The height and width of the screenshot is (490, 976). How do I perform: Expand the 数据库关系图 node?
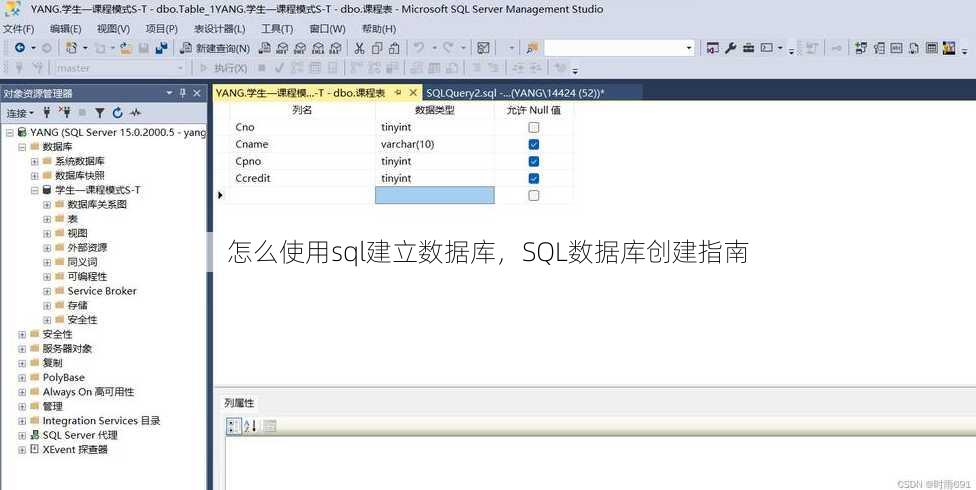(47, 204)
